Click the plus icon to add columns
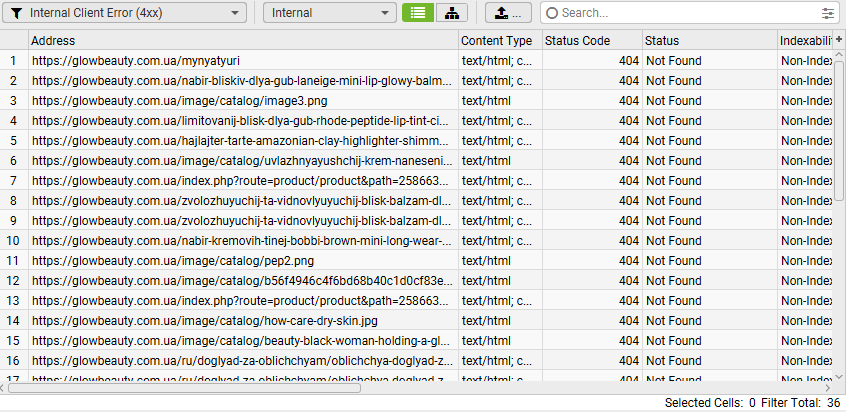Viewport: 846px width, 412px height. (x=839, y=39)
